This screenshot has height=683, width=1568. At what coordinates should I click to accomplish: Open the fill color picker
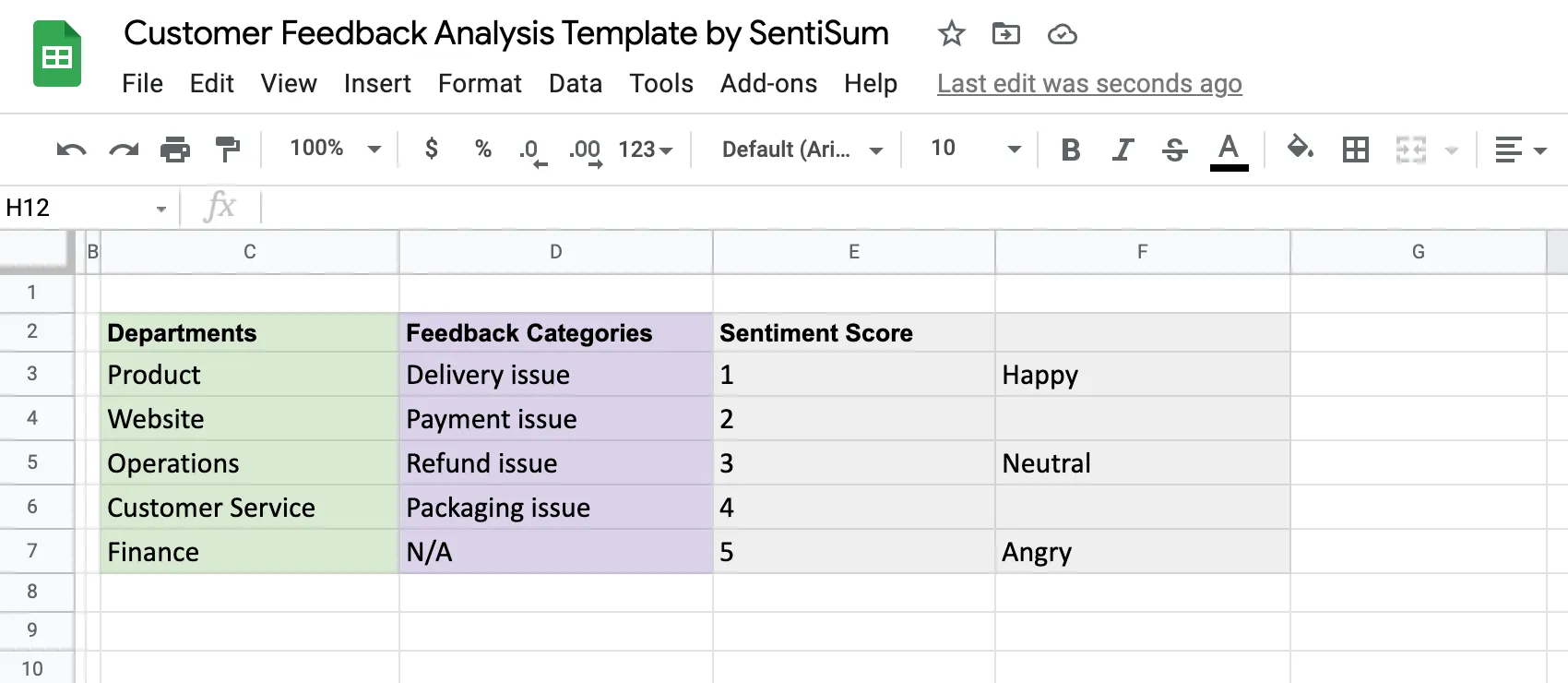tap(1301, 148)
